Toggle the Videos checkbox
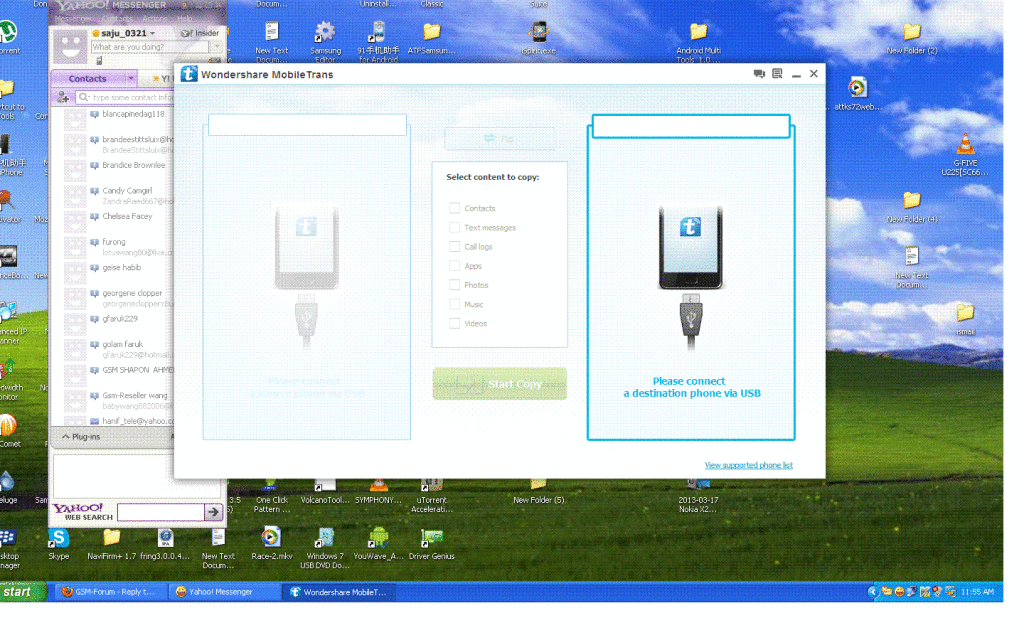This screenshot has height=640, width=1024. pos(455,323)
